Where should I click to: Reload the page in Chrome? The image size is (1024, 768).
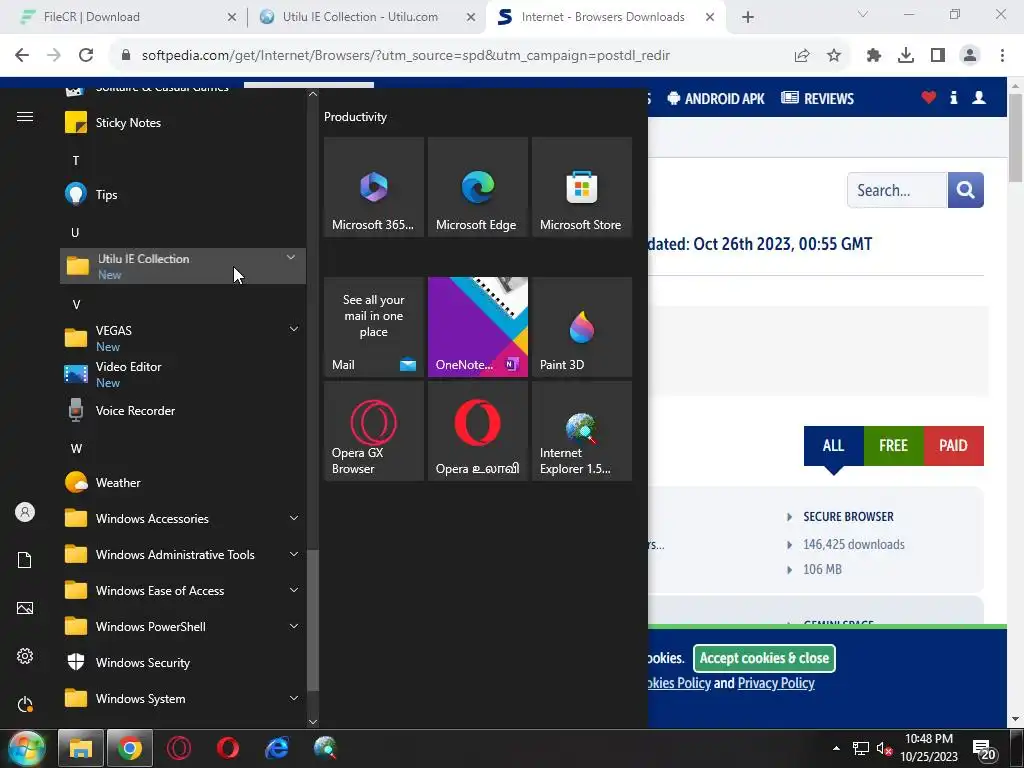click(86, 56)
